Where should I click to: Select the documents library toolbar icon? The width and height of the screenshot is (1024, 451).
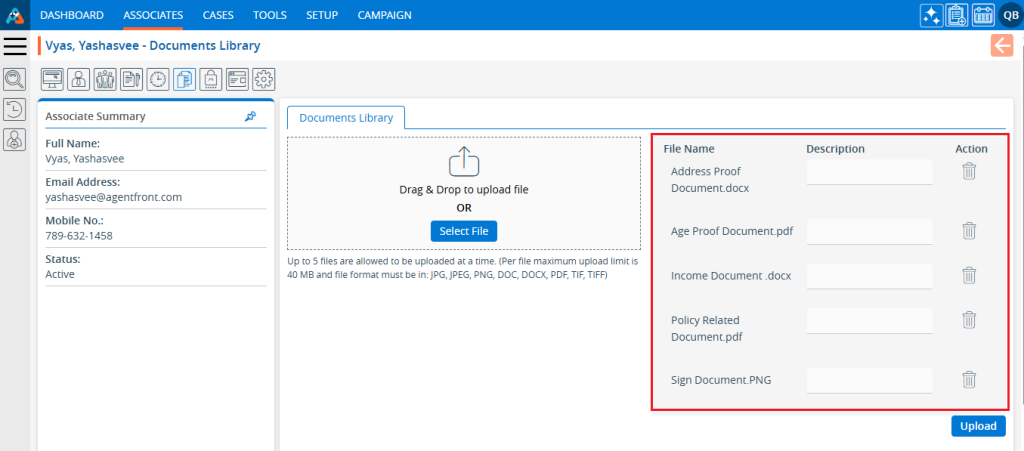pyautogui.click(x=184, y=79)
